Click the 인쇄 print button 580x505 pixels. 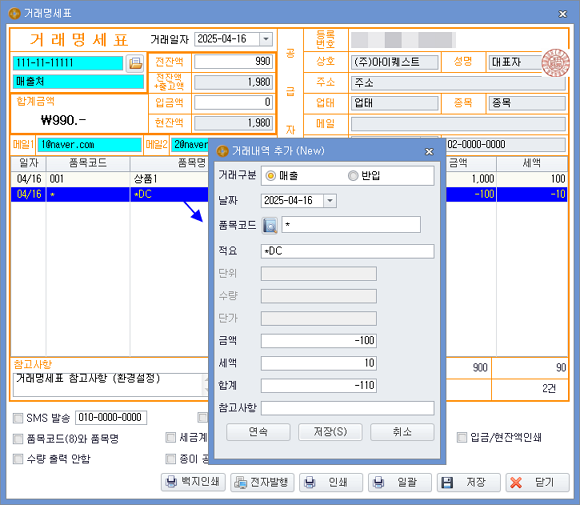(331, 482)
